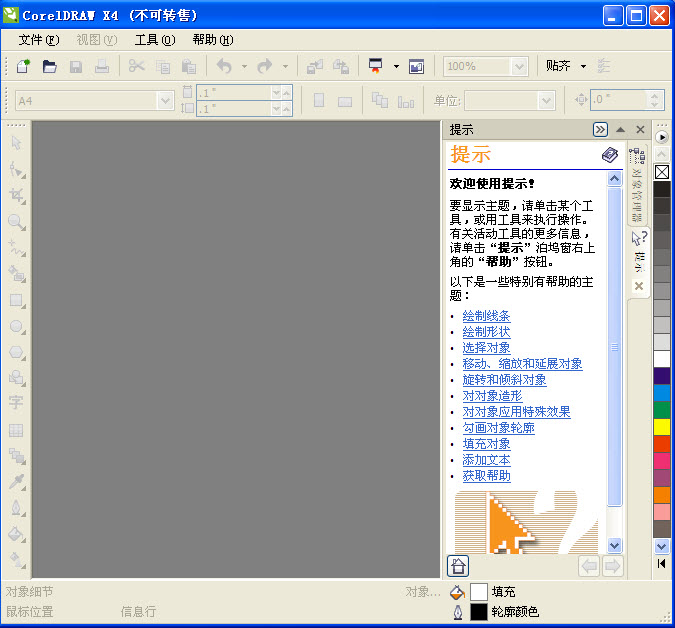This screenshot has width=675, height=628.
Task: Click the Welcome screen icon in toolbar
Action: click(x=416, y=67)
